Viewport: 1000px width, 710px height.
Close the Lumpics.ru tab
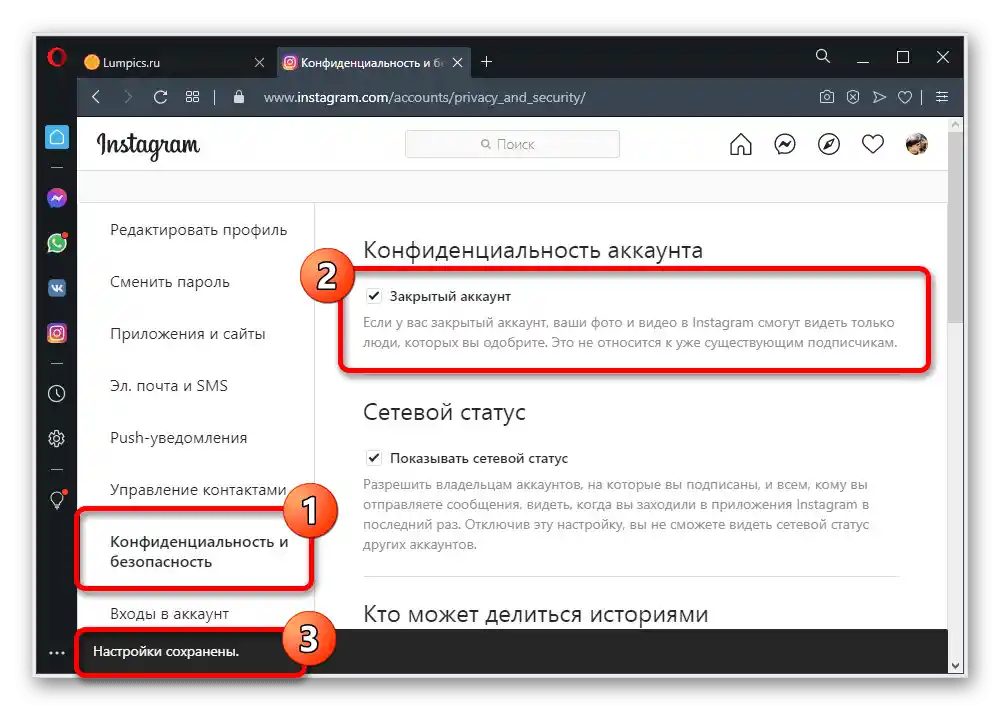260,63
